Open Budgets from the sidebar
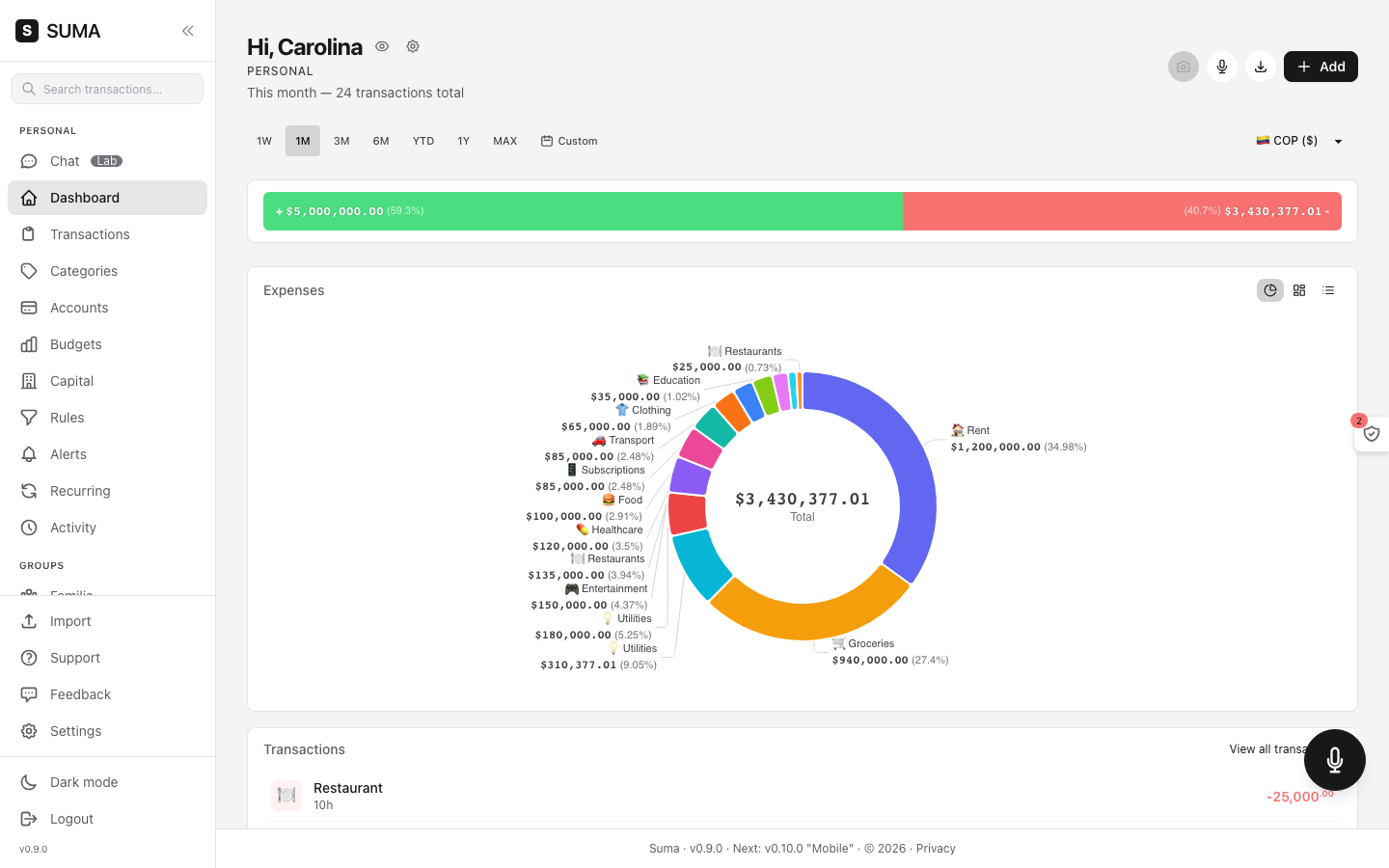 click(107, 344)
